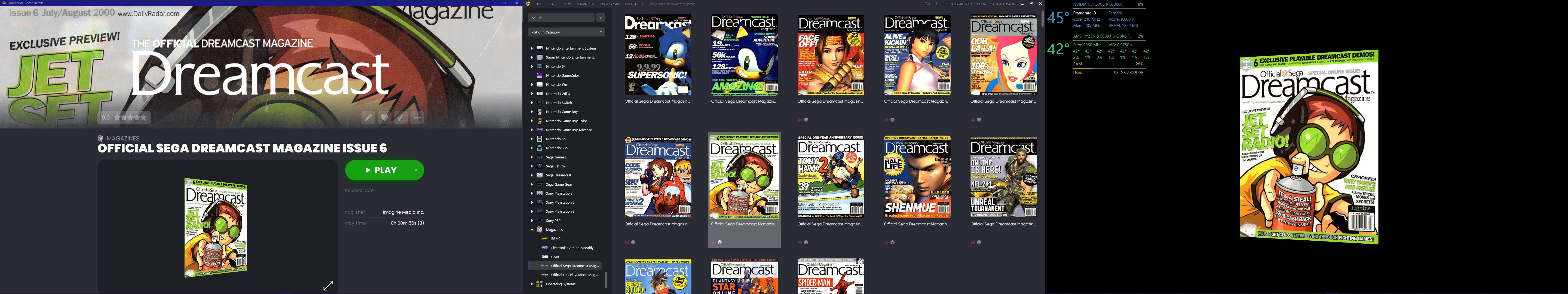The image size is (1568, 294).
Task: Set the star rating next to 0.0
Action: pyautogui.click(x=130, y=118)
